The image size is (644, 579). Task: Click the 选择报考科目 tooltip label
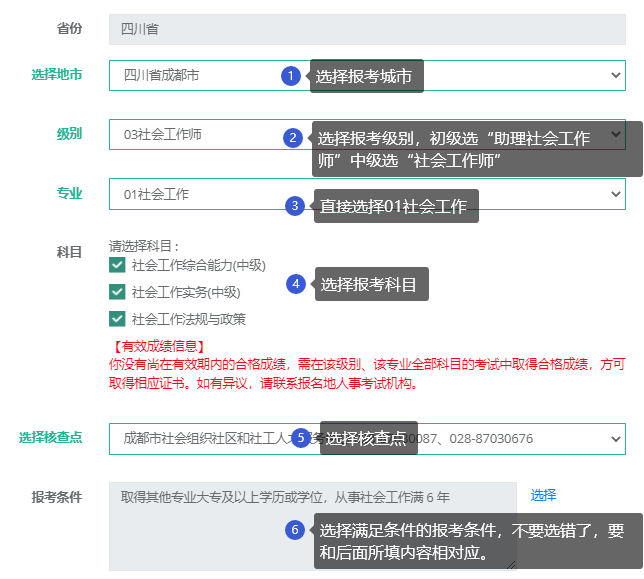(369, 285)
